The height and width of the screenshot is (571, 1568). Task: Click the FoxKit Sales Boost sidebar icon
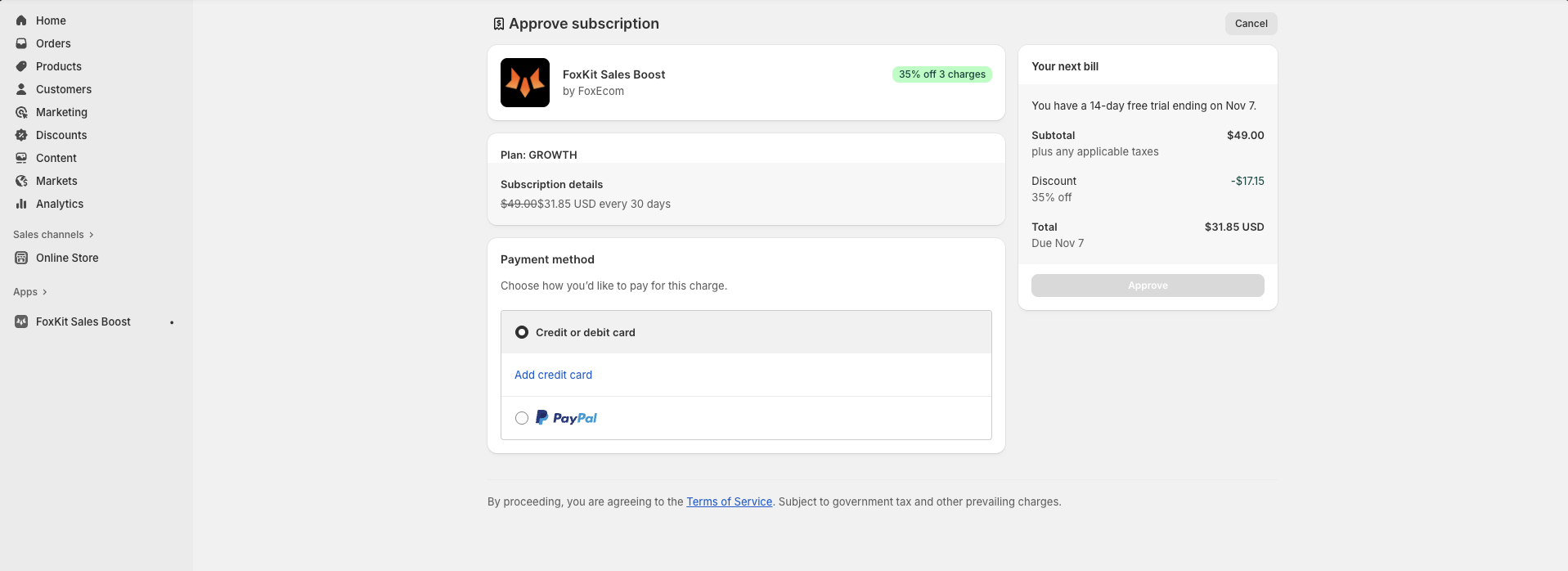pyautogui.click(x=21, y=321)
